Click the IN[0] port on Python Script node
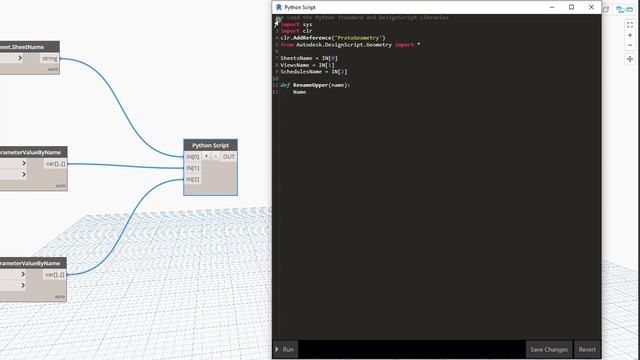The image size is (640, 360). pos(193,157)
